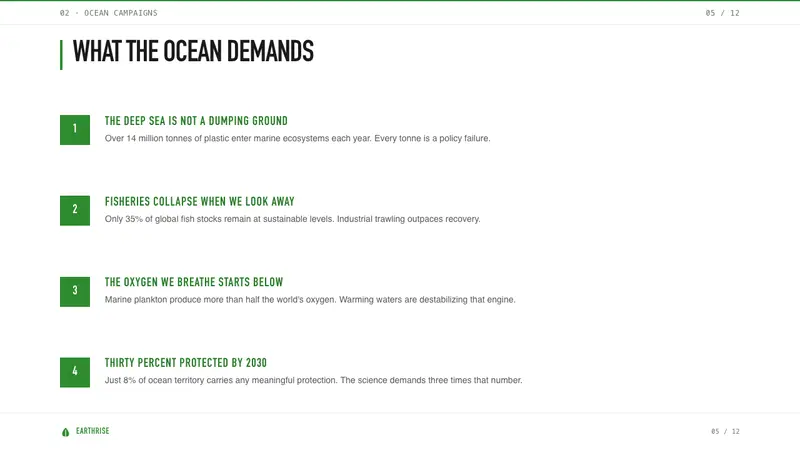Click the green number 4 badge
800x450 pixels.
coord(75,372)
